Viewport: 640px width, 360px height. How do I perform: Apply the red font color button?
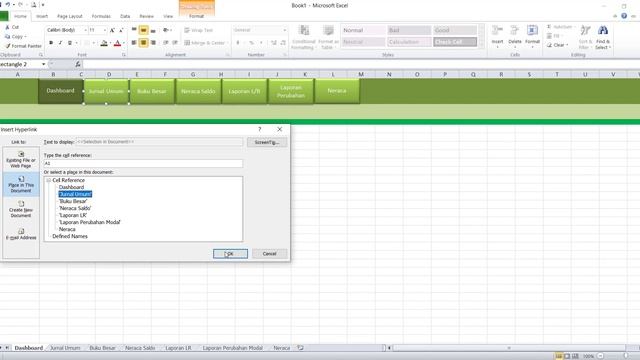point(118,43)
